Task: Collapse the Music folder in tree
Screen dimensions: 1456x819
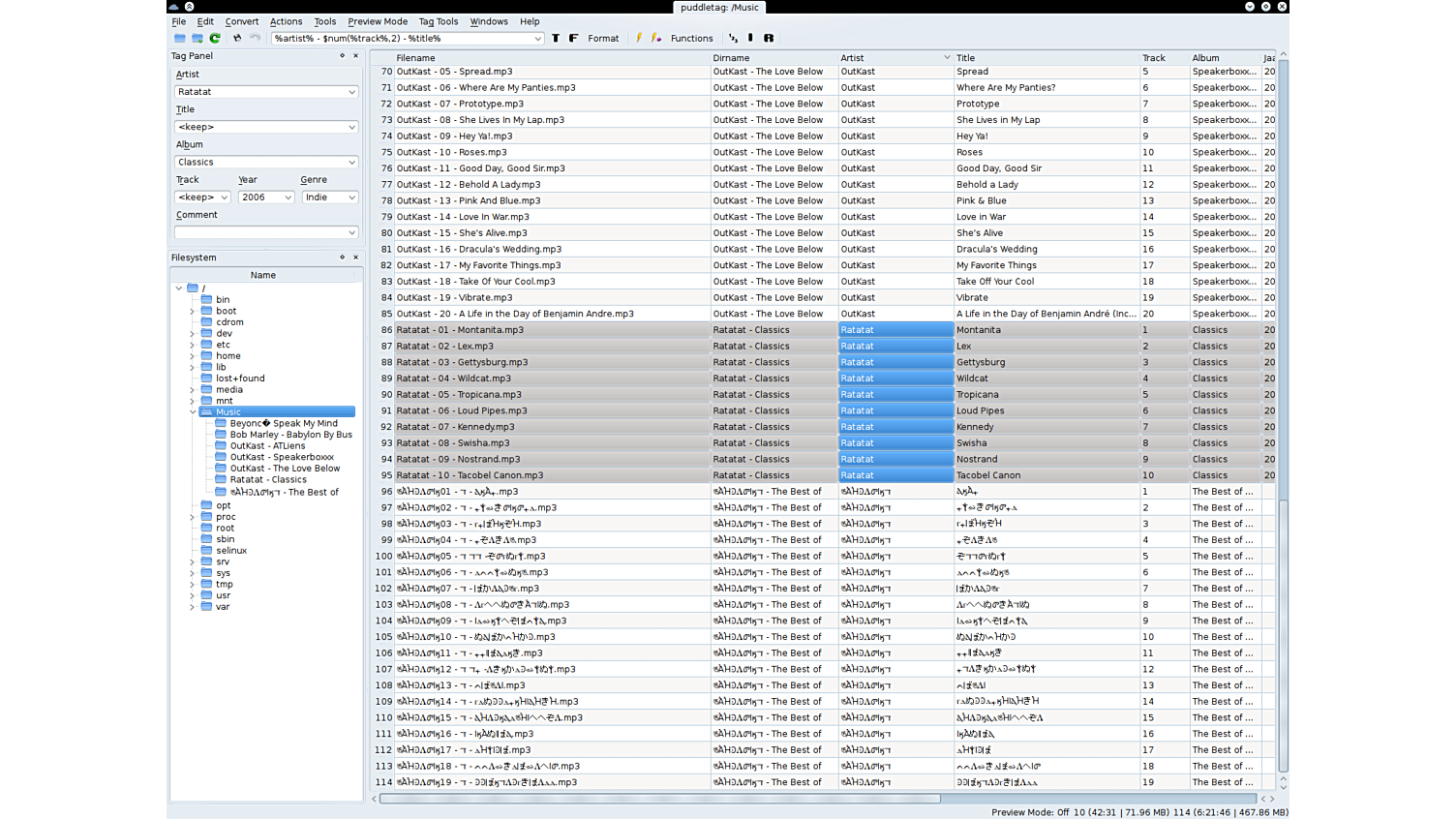Action: click(193, 412)
